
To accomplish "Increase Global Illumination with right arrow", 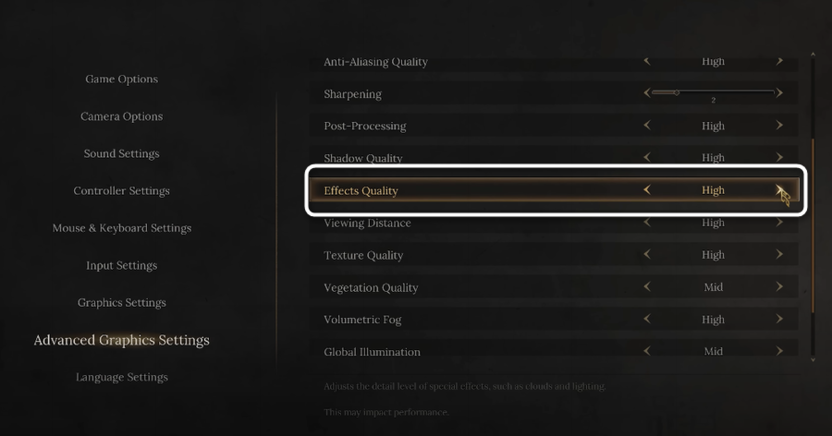I will coord(779,352).
